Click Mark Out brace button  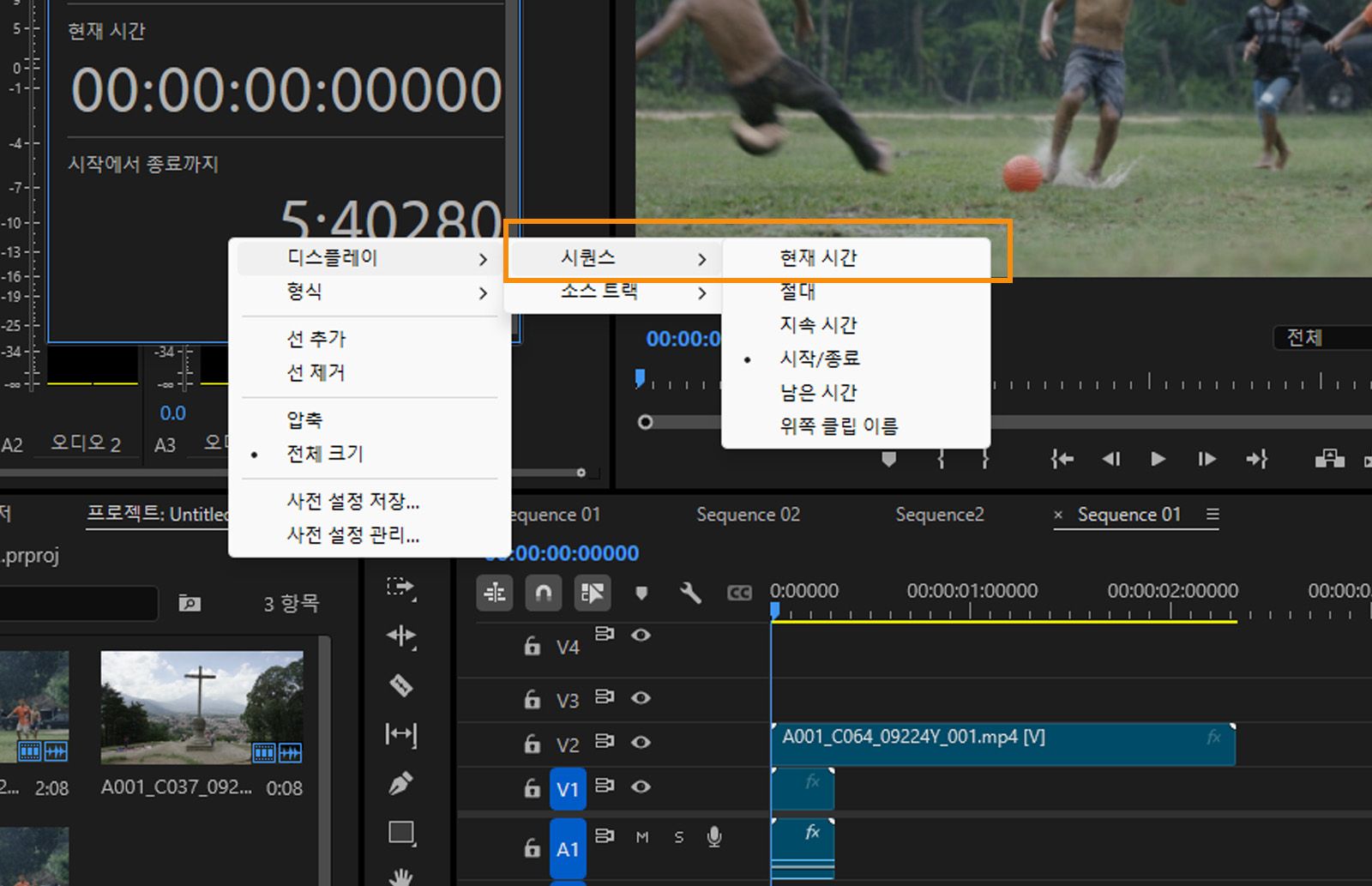[x=985, y=460]
